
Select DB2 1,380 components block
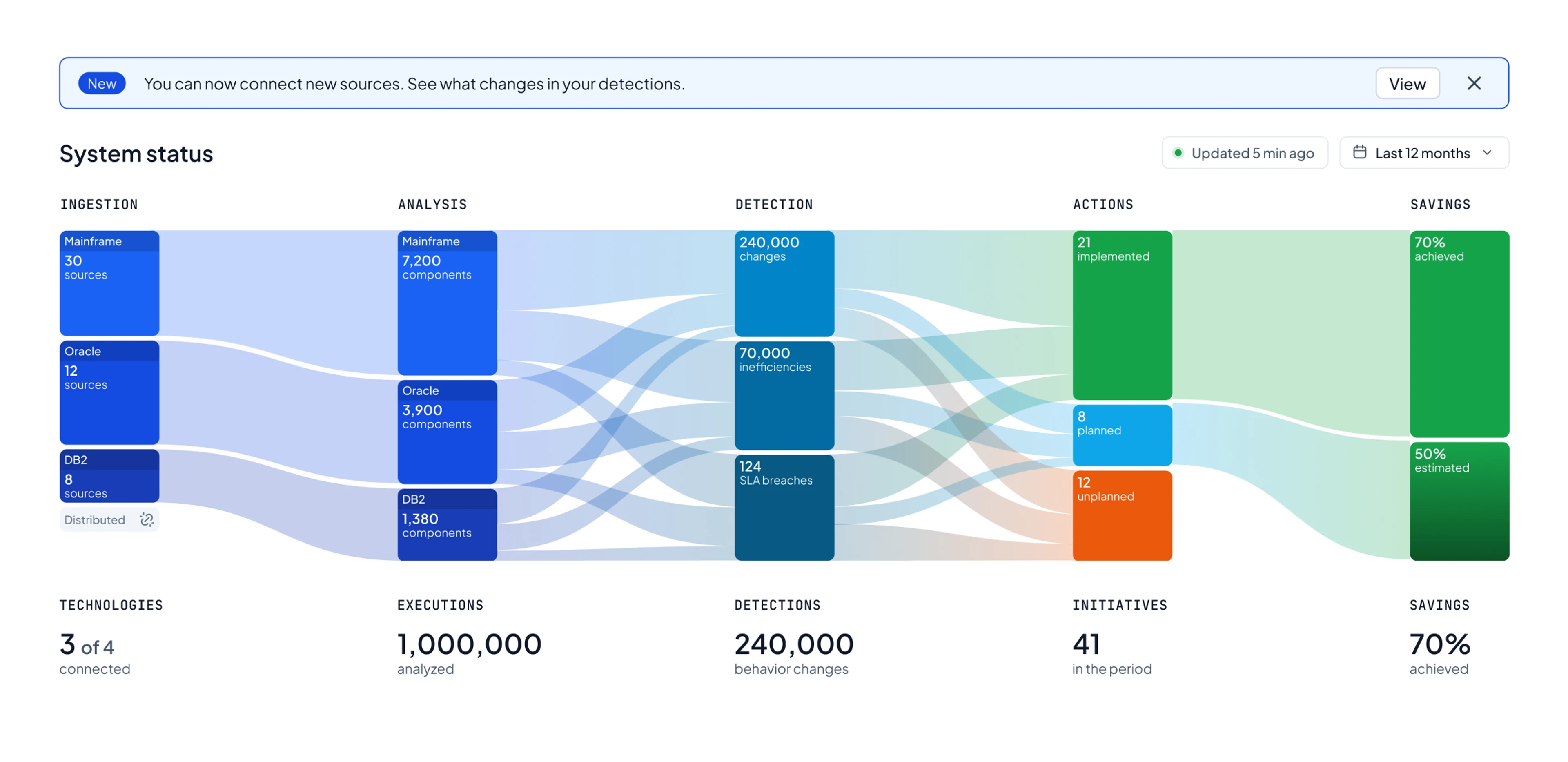click(447, 525)
